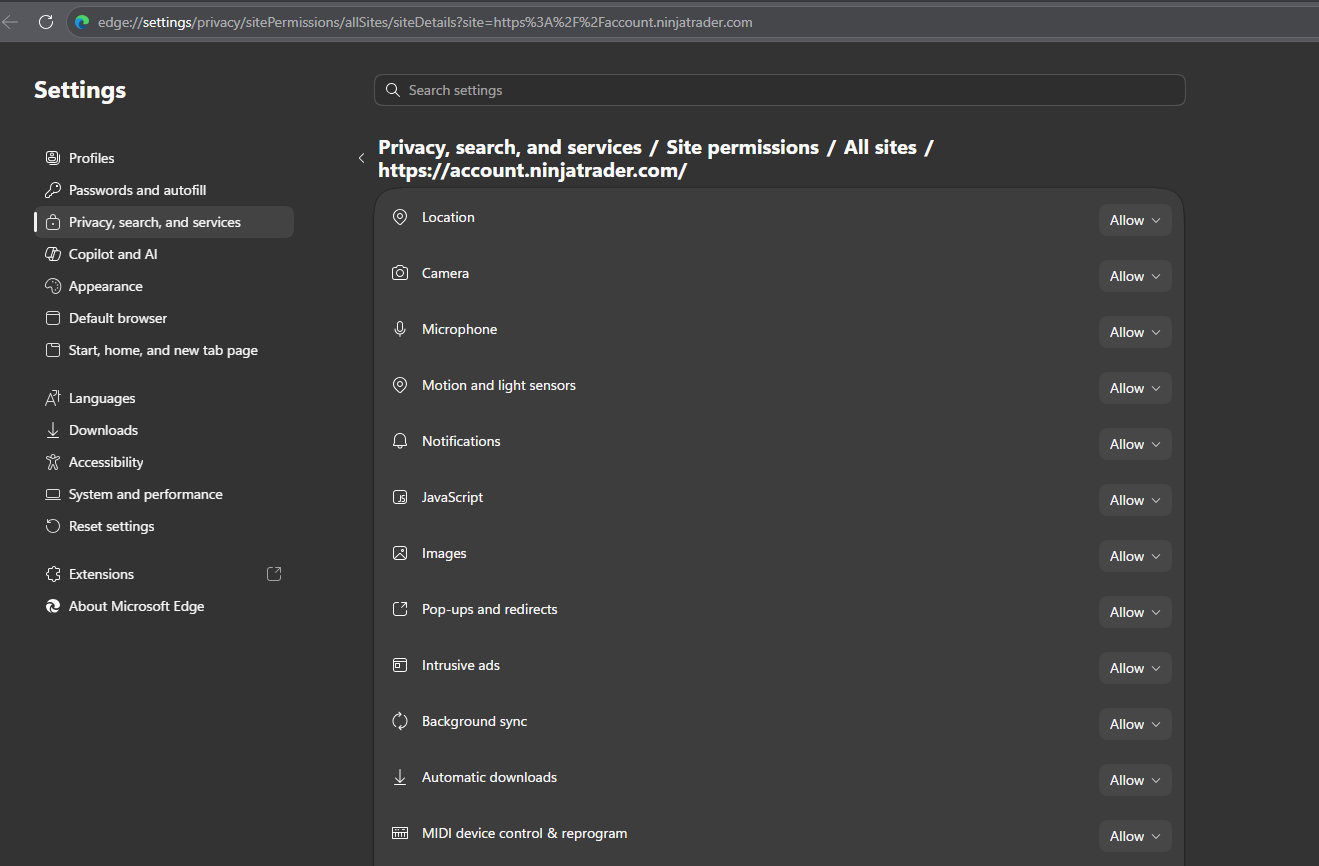Click the search magnifier icon in settings
The image size is (1319, 866).
(x=393, y=90)
